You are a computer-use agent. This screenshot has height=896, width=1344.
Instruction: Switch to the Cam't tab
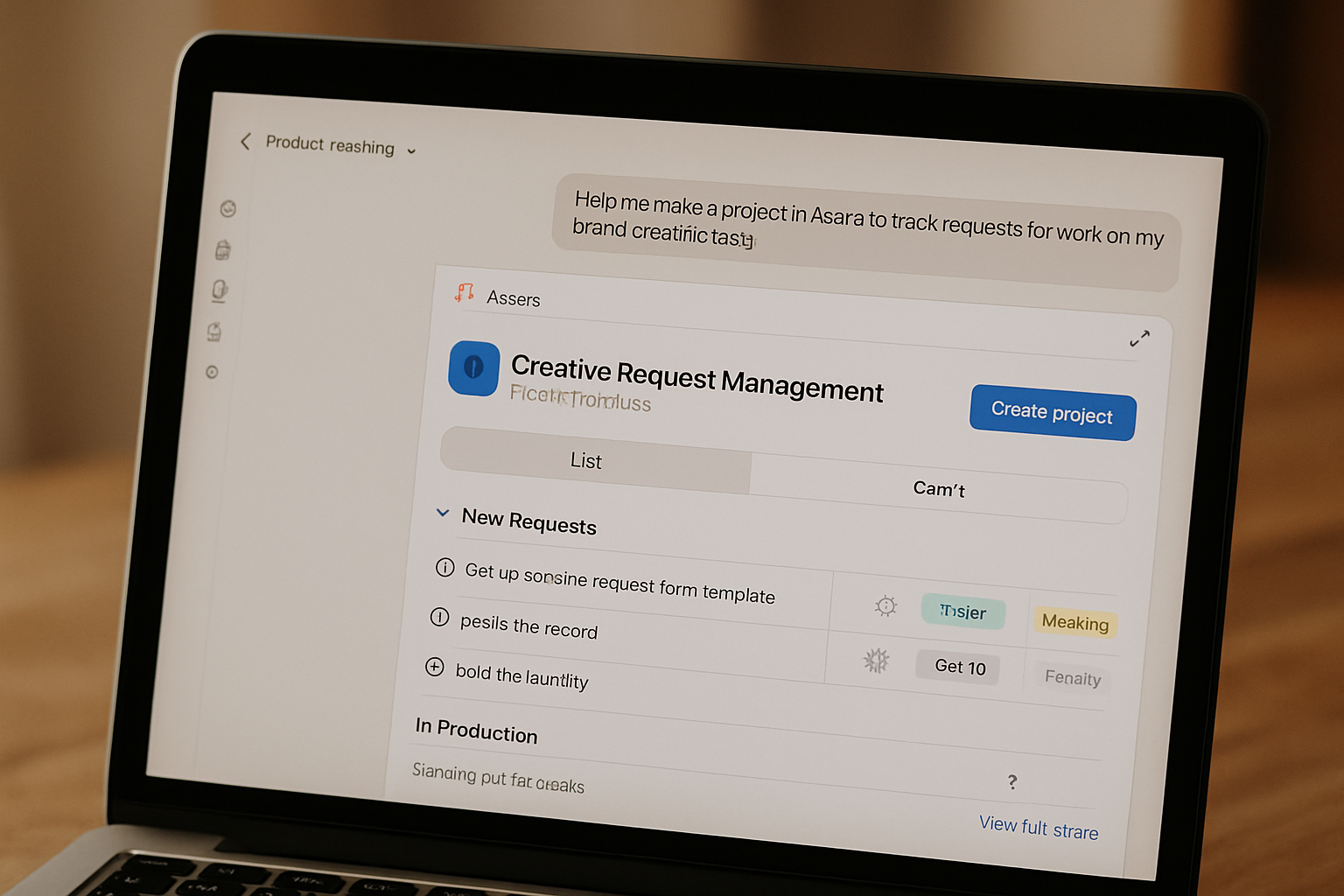pos(939,489)
